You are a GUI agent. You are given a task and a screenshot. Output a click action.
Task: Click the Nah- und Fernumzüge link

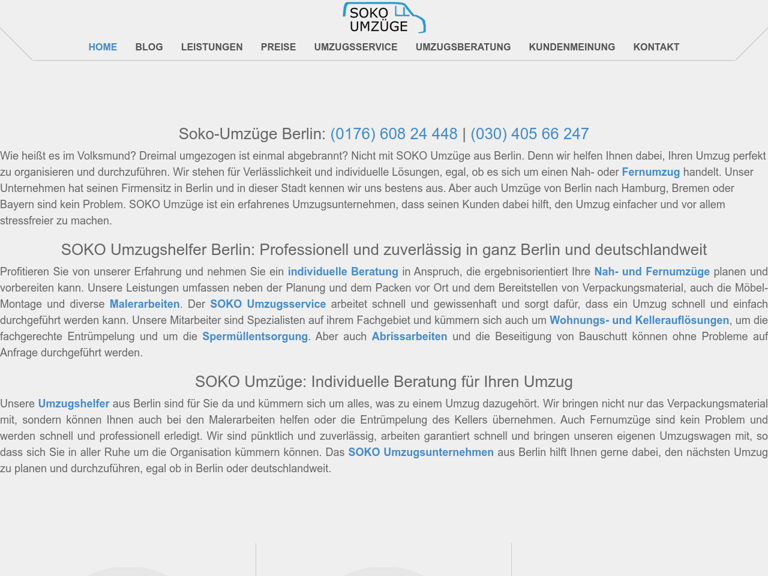point(652,272)
